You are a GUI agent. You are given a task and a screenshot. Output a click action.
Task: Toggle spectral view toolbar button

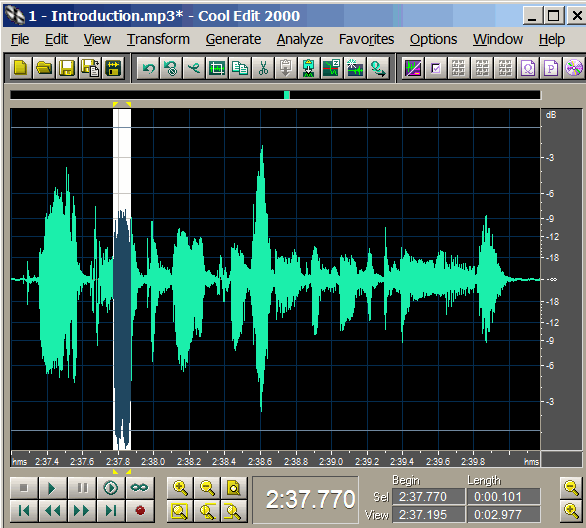[413, 68]
